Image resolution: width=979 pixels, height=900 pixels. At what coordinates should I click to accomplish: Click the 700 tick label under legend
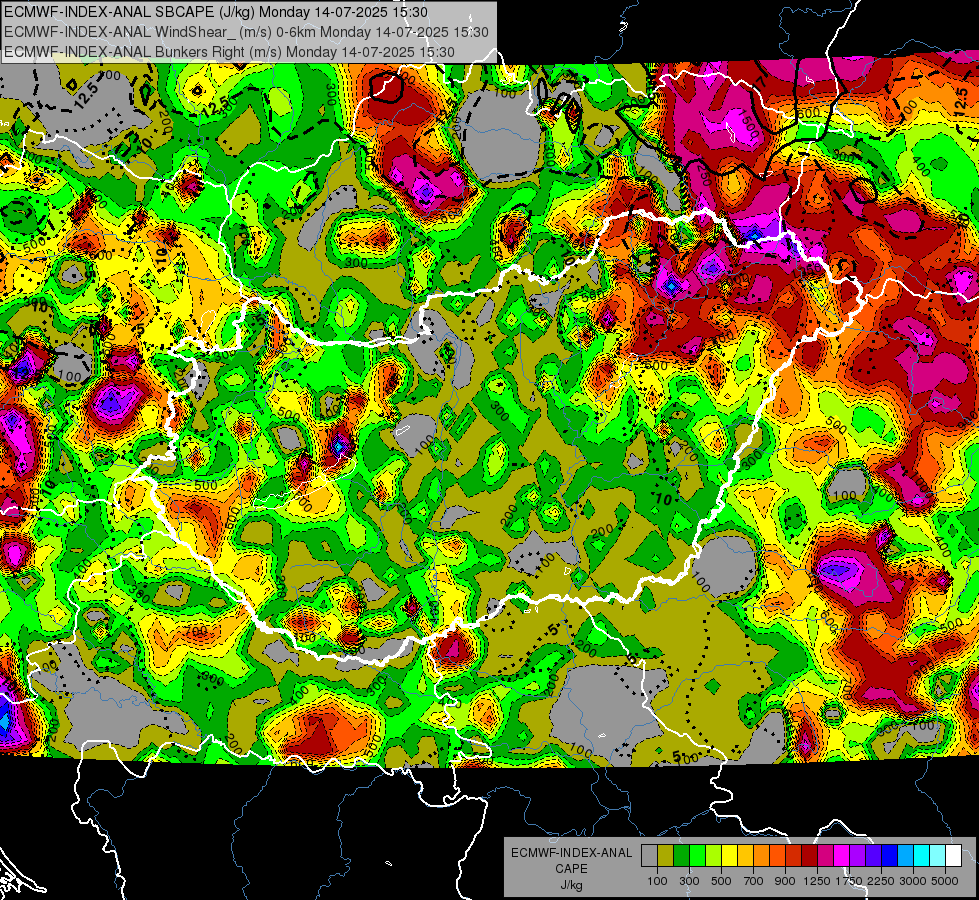point(754,881)
